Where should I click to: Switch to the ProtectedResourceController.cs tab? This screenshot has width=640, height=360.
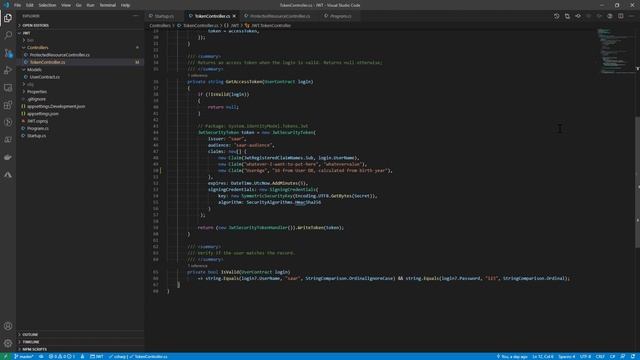coord(280,16)
